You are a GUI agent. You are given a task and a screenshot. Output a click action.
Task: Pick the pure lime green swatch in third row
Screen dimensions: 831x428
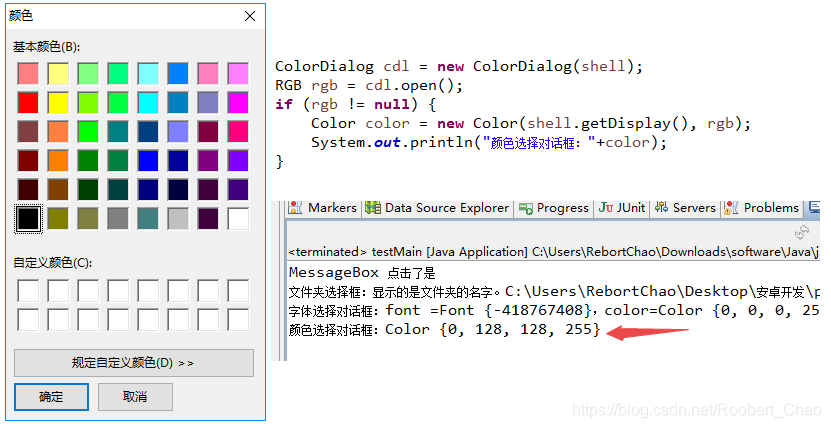(x=88, y=132)
